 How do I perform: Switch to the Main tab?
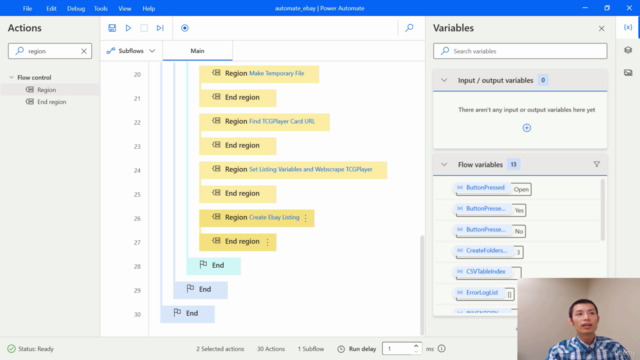tap(198, 51)
